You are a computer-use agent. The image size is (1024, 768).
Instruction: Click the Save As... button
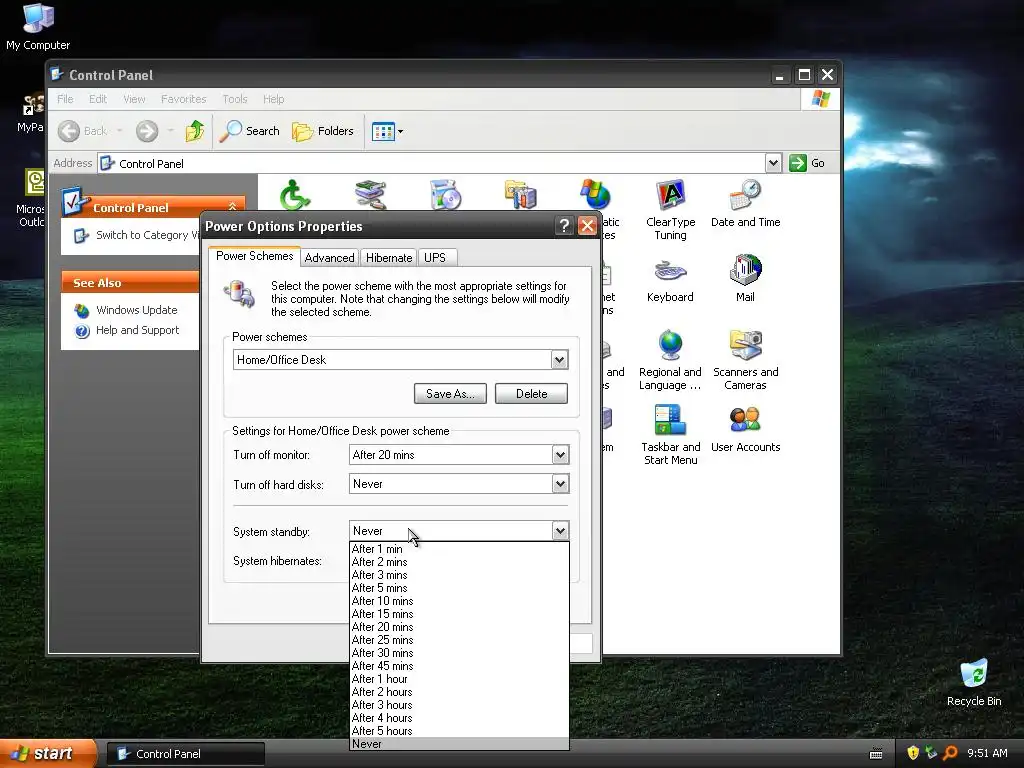point(450,394)
